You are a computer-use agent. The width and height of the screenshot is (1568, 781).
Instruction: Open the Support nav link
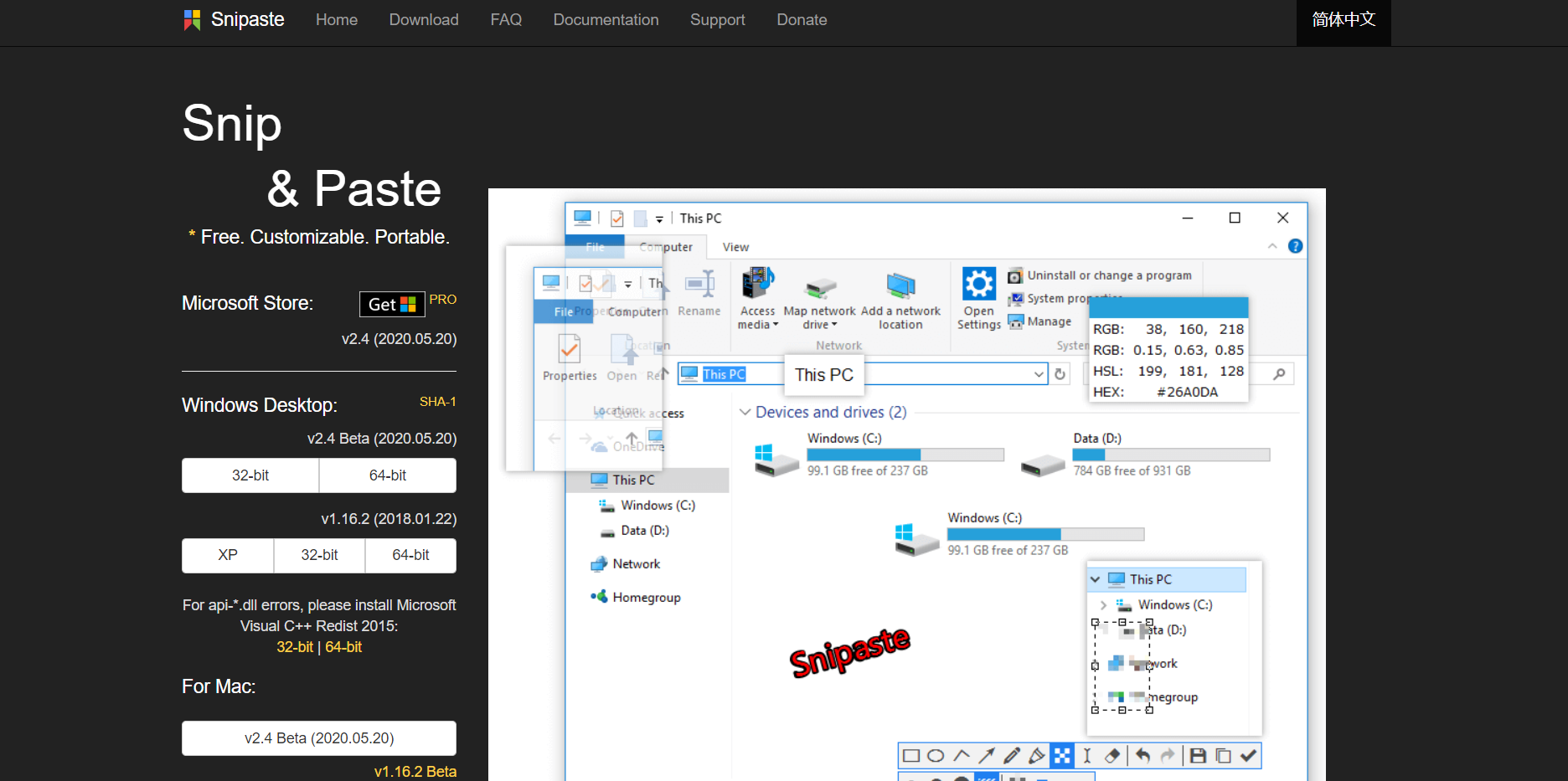pyautogui.click(x=718, y=20)
